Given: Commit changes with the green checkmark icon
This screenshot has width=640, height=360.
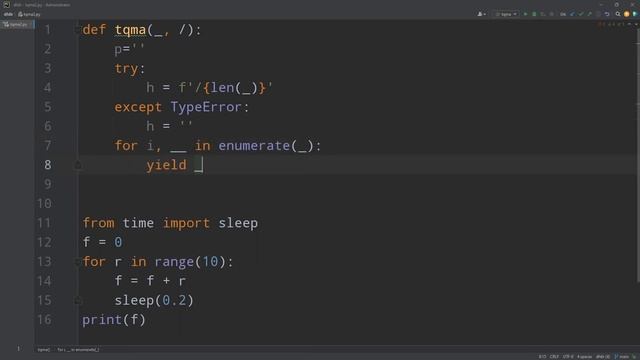Looking at the screenshot, I should pos(581,14).
